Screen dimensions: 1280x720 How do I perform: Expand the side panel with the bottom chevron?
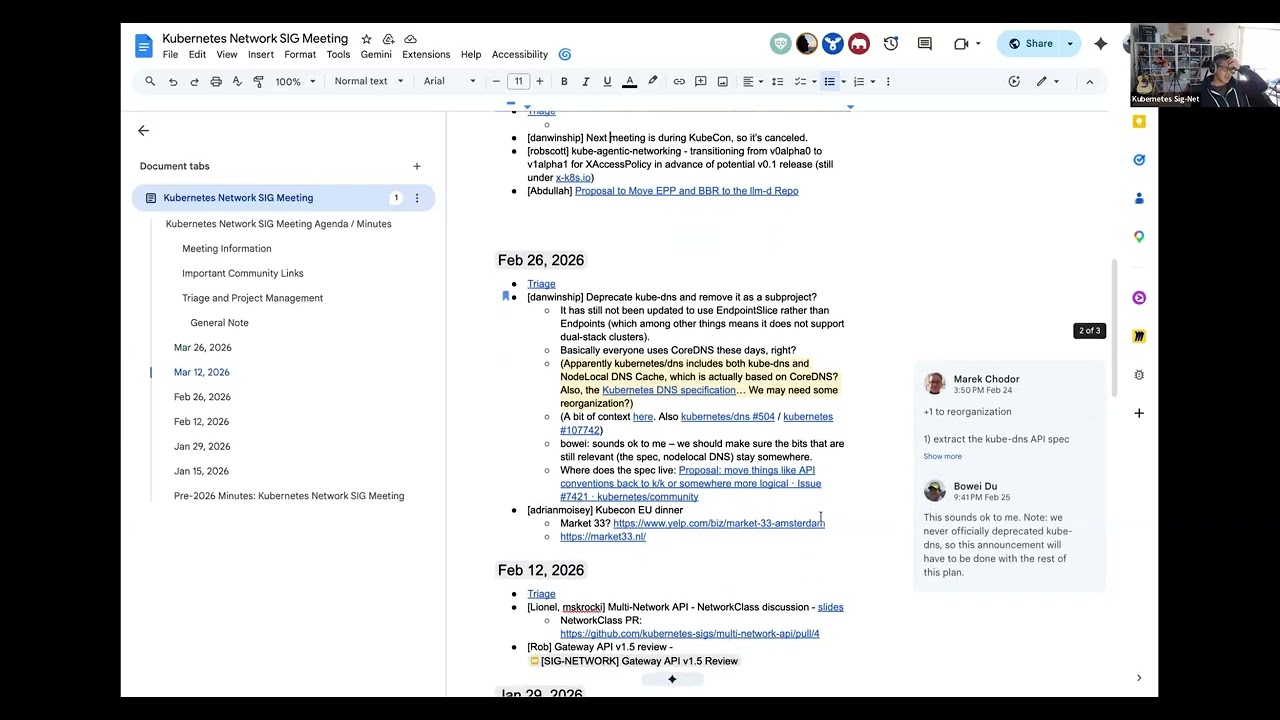pos(1138,678)
